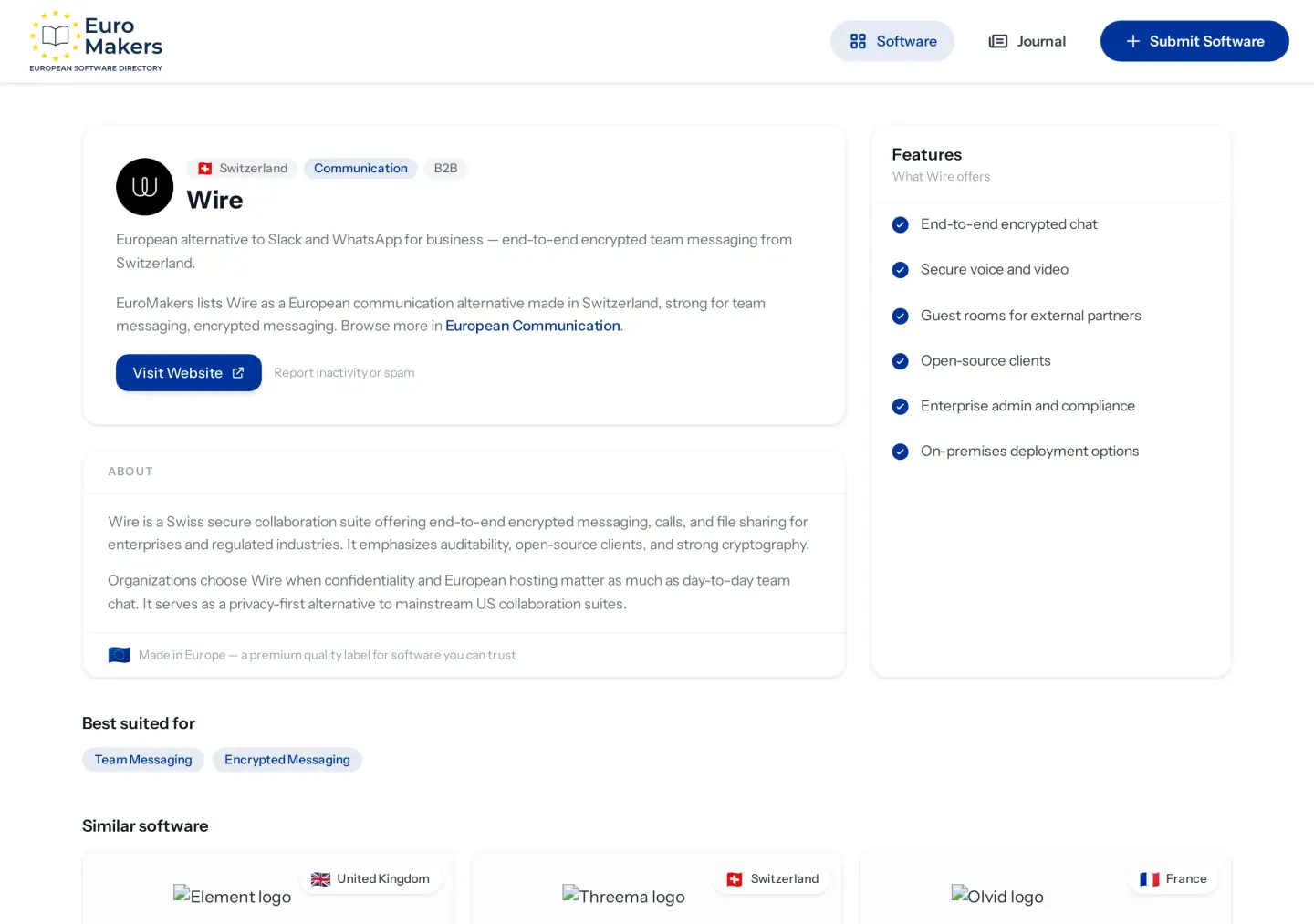Click the Switzerland tag next to Communication

pyautogui.click(x=242, y=169)
